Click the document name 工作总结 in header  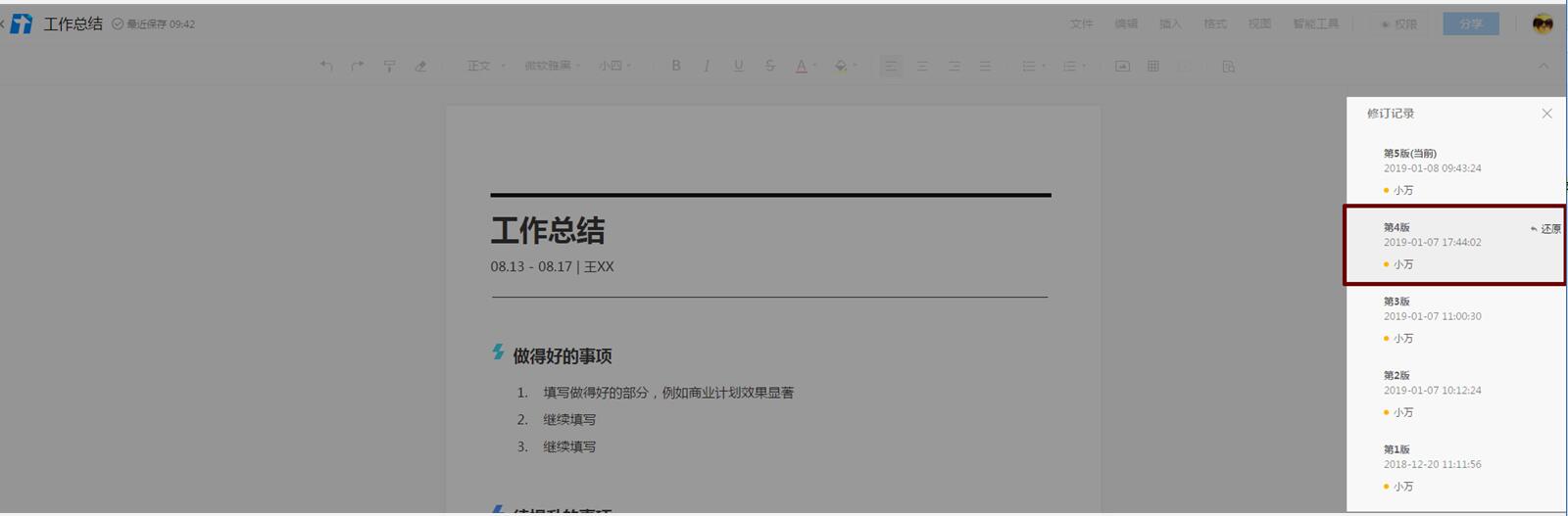(73, 23)
